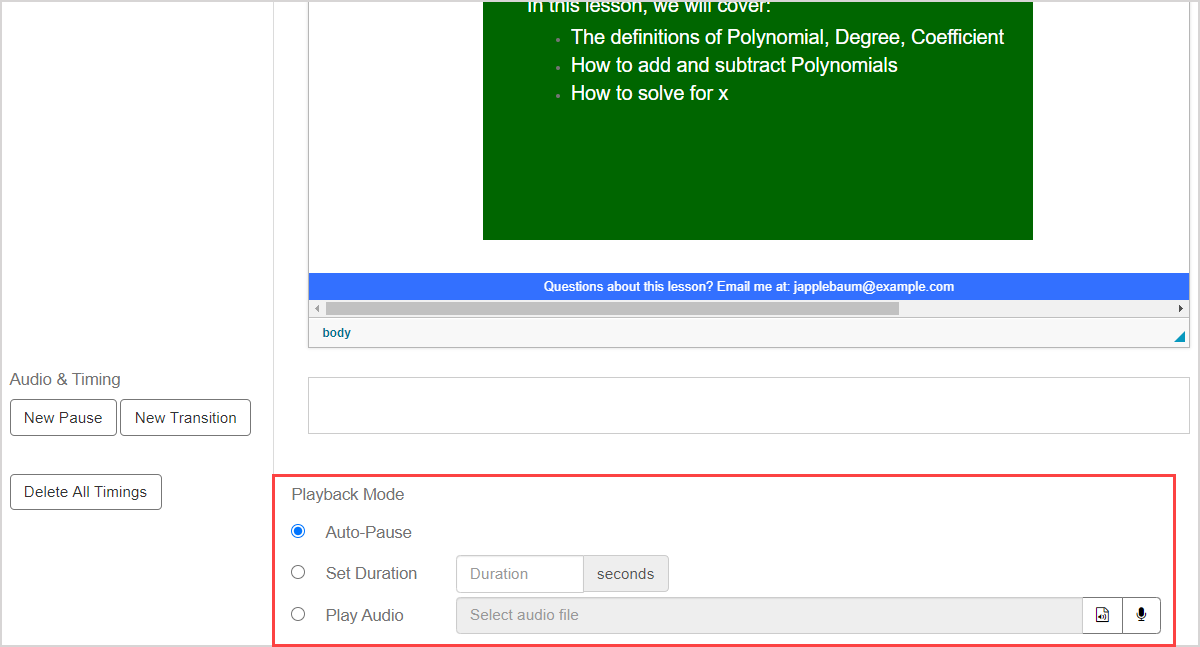1200x647 pixels.
Task: Add a New Transition
Action: 185,418
